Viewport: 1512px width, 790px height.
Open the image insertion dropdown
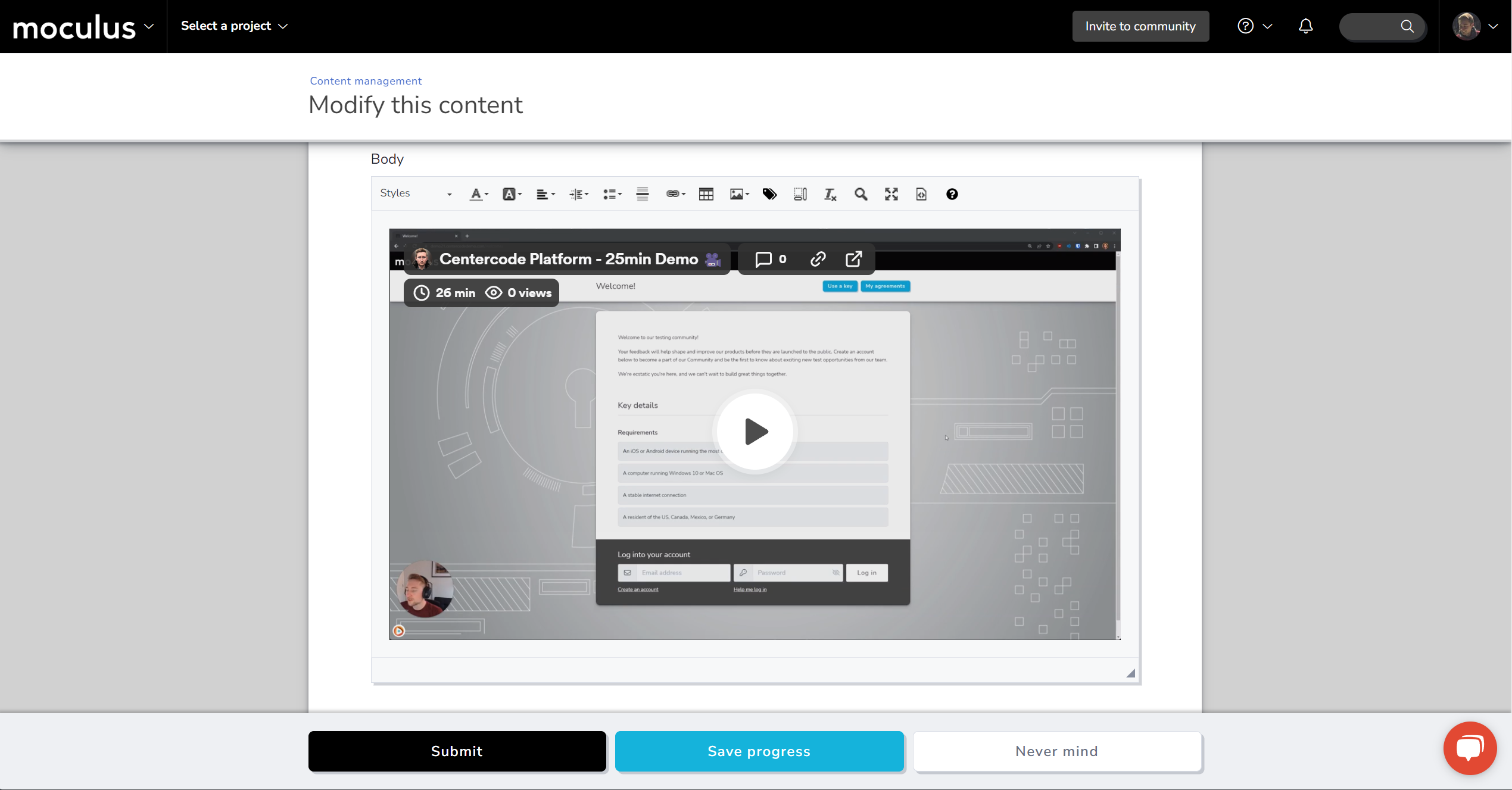[x=739, y=194]
